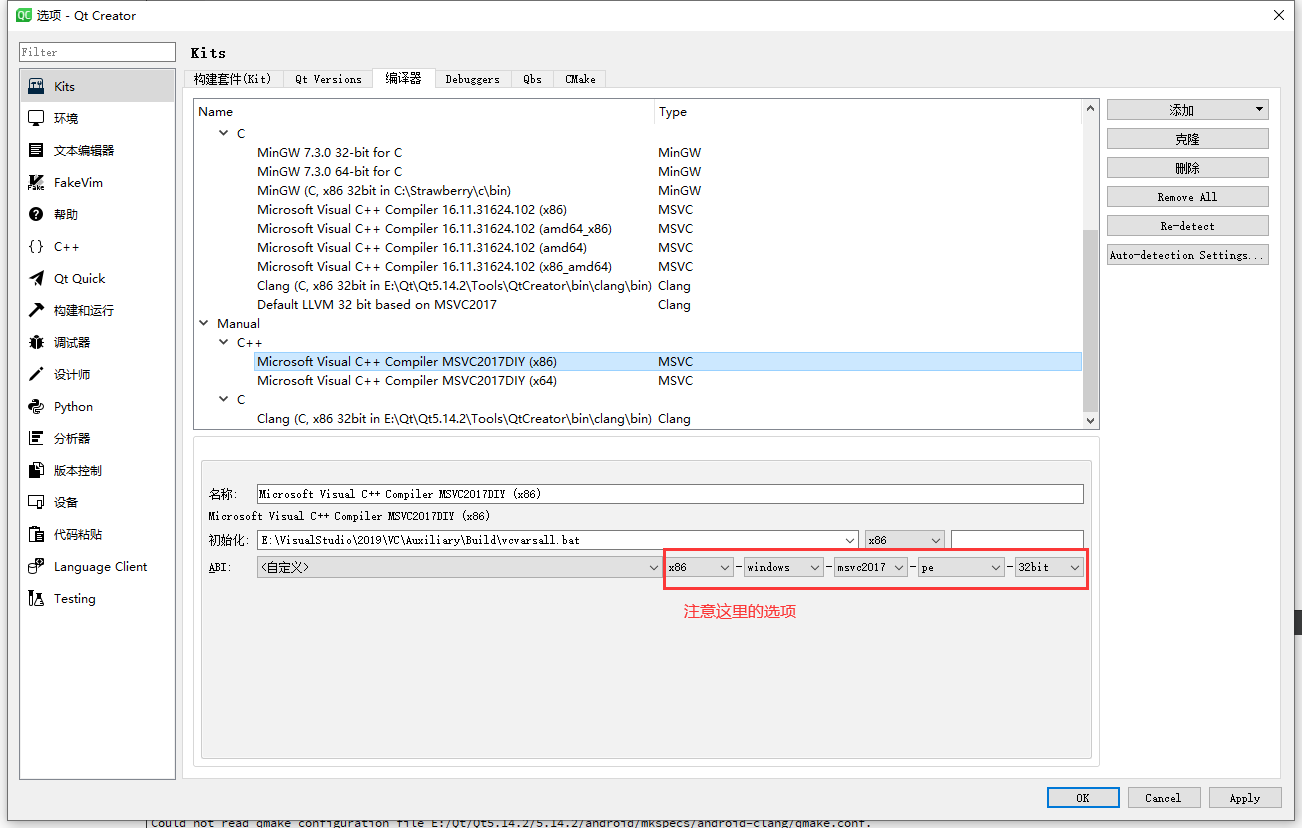This screenshot has height=828, width=1302.
Task: Click the Re-detect button
Action: [1187, 226]
